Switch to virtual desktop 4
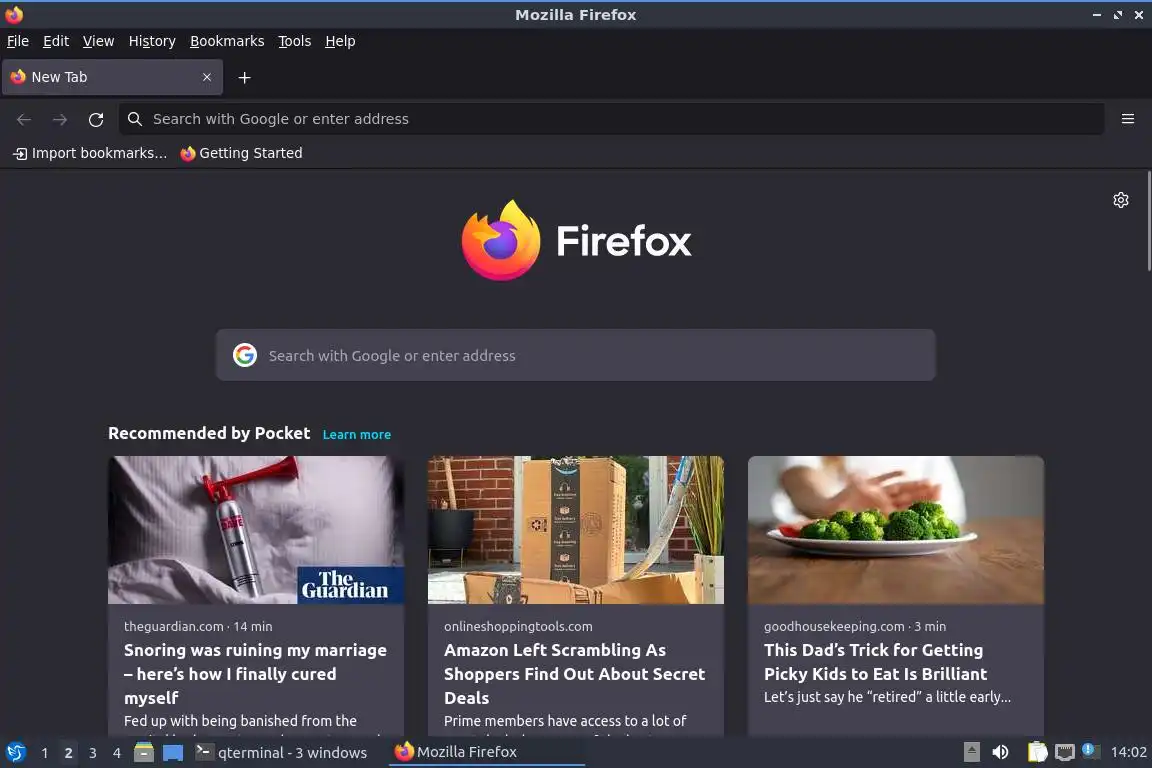This screenshot has height=768, width=1152. (117, 753)
